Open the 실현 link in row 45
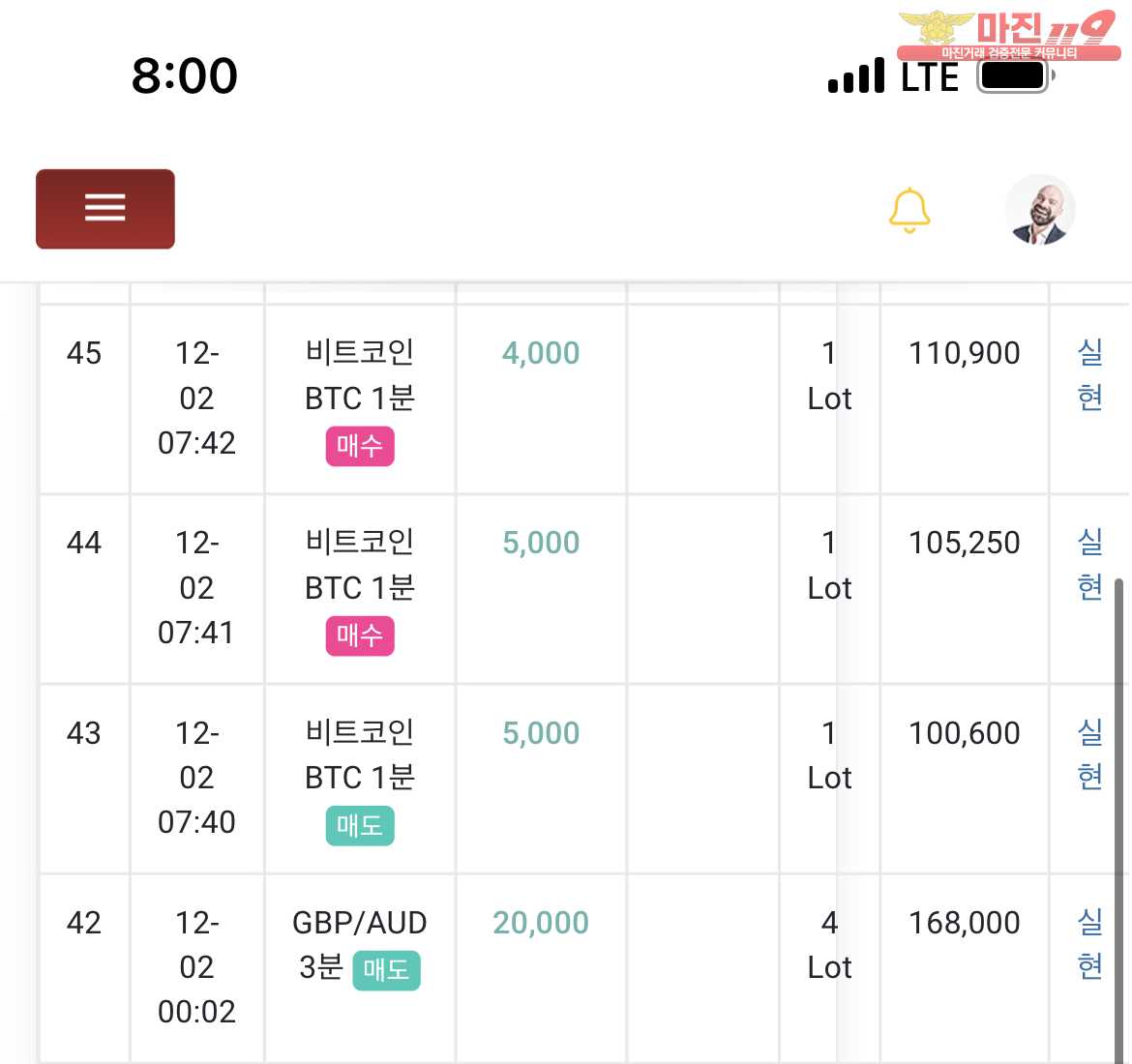Screen dimensions: 1132x1064 tap(1089, 374)
